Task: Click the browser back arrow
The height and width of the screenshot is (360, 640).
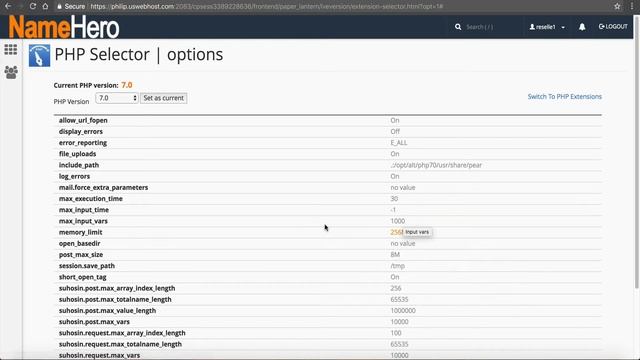Action: [8, 6]
